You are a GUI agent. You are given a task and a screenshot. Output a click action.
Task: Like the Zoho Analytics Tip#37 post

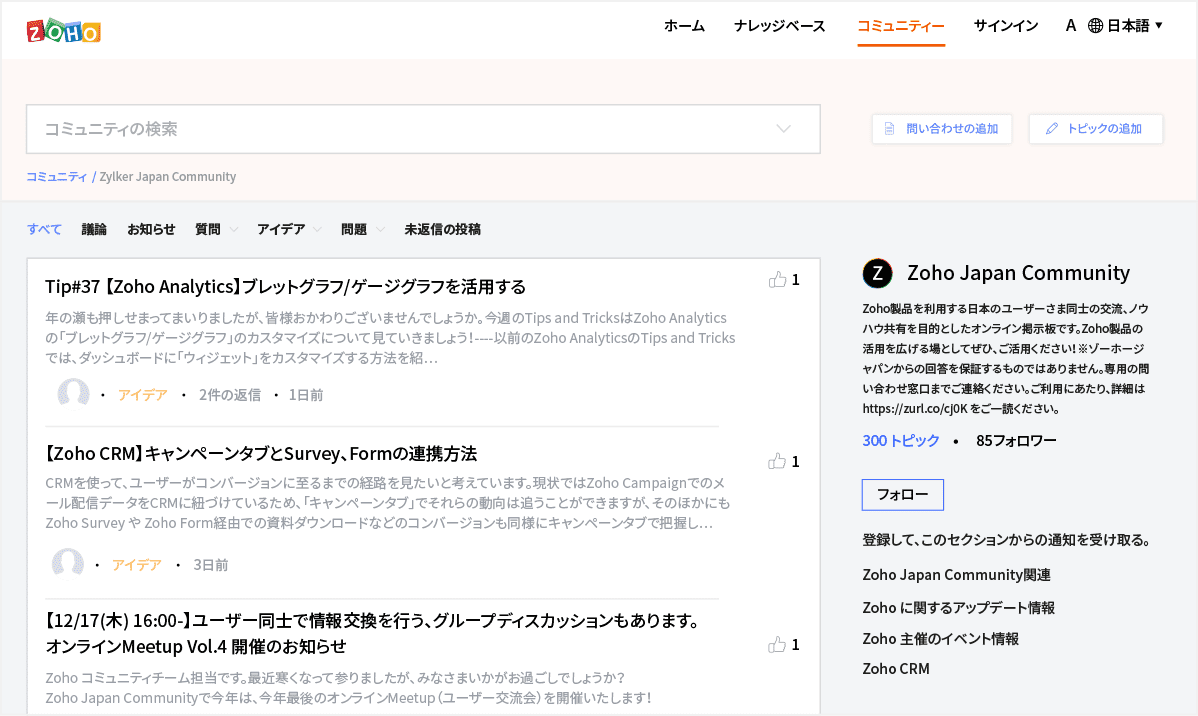(x=777, y=280)
